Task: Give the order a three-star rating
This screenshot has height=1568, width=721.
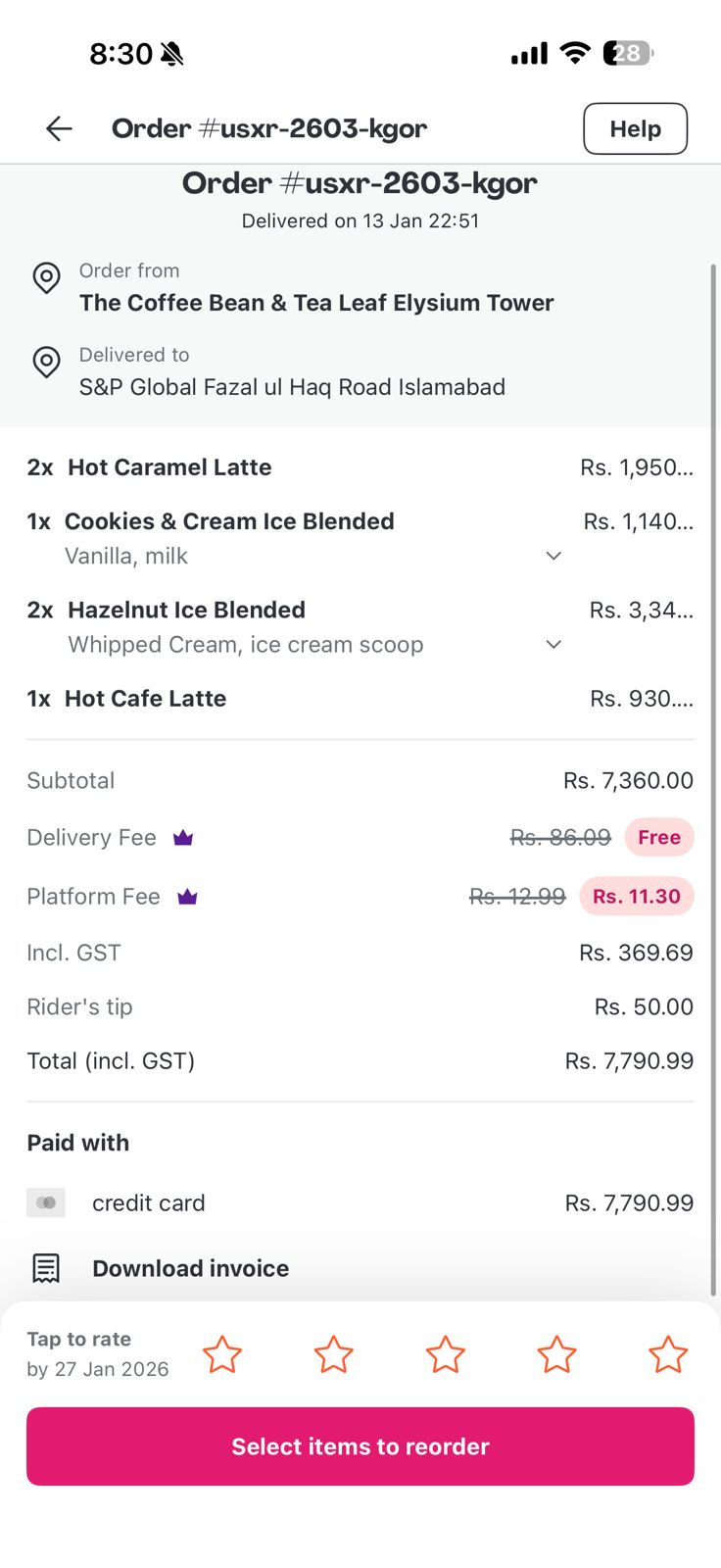Action: click(x=445, y=1354)
